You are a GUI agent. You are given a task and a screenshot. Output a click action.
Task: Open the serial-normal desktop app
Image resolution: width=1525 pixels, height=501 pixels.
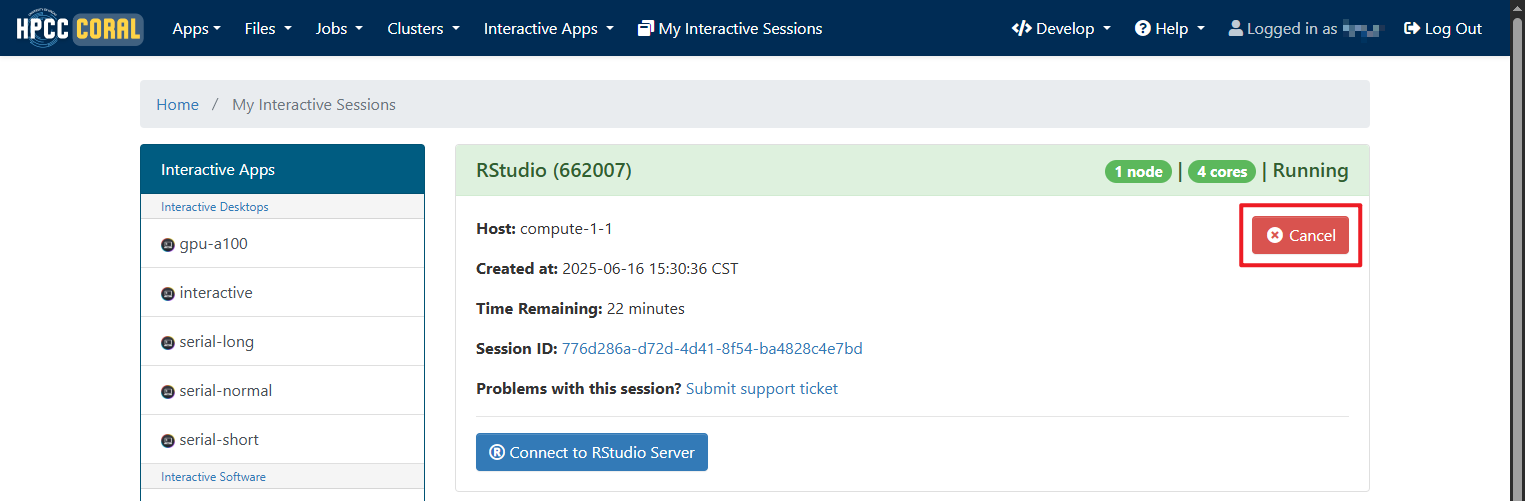tap(282, 390)
